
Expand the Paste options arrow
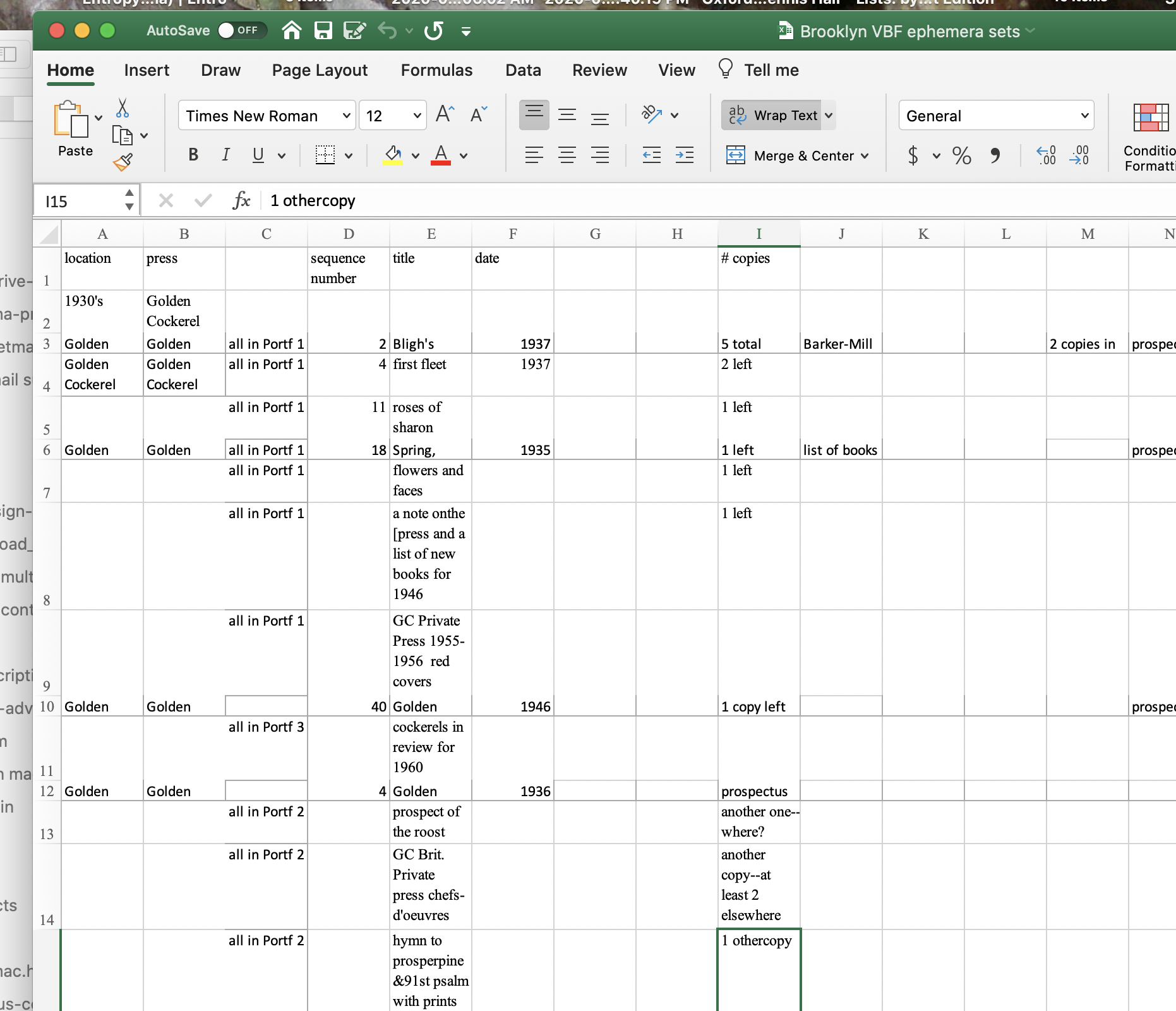(x=99, y=118)
